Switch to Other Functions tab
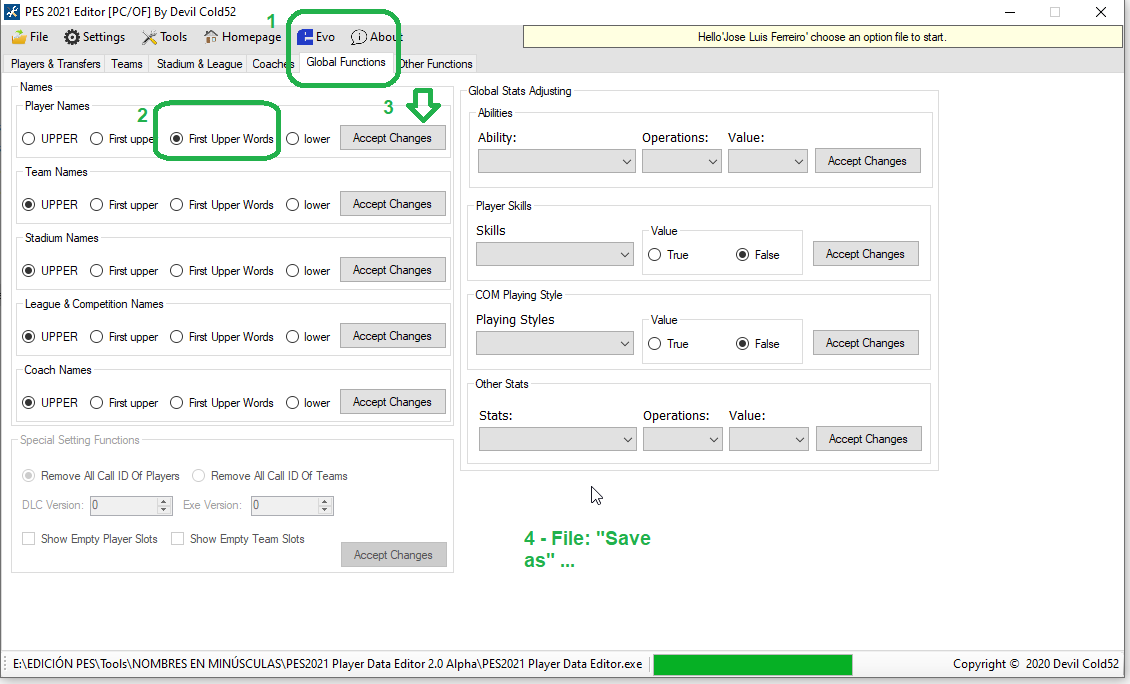The width and height of the screenshot is (1130, 684). 435,63
